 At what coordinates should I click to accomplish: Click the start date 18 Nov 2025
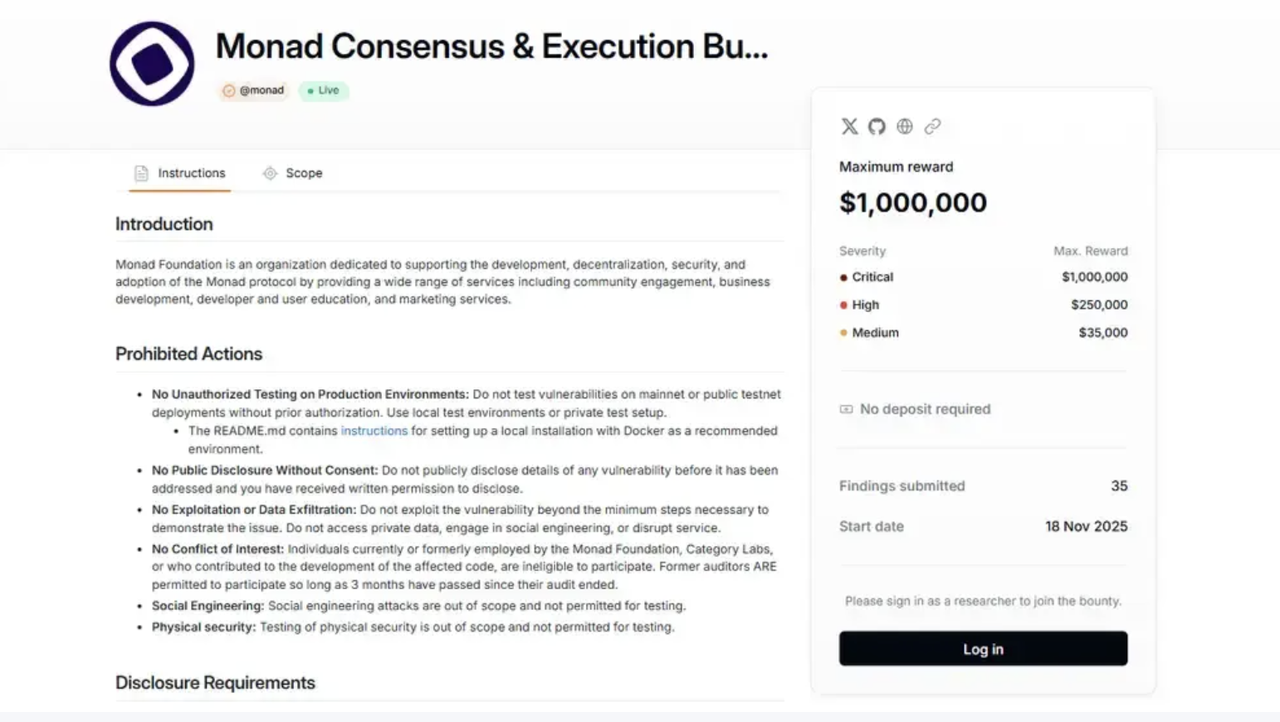(x=1086, y=526)
